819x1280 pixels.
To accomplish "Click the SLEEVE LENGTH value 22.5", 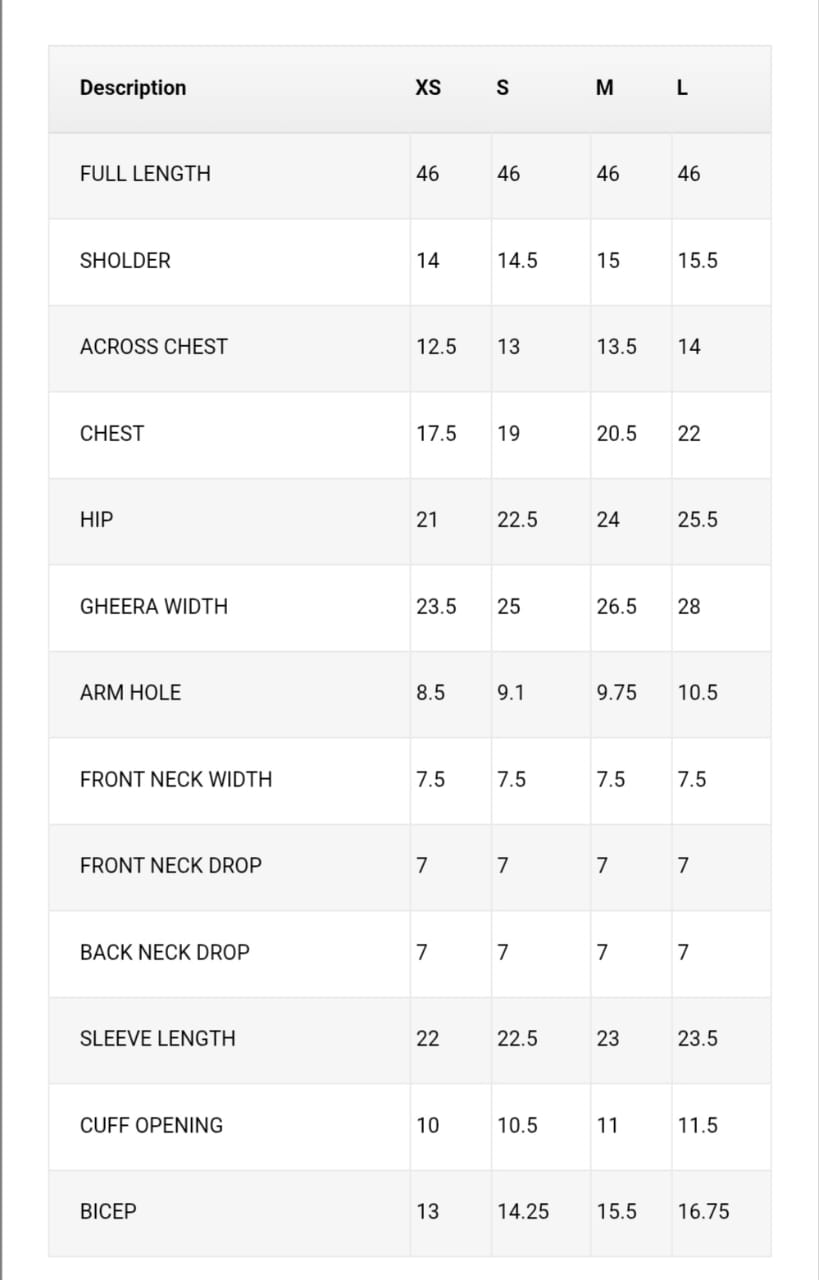I will coord(517,1039).
